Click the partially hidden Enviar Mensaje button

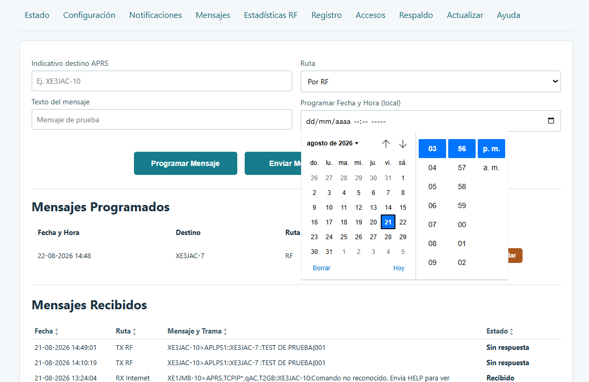273,163
